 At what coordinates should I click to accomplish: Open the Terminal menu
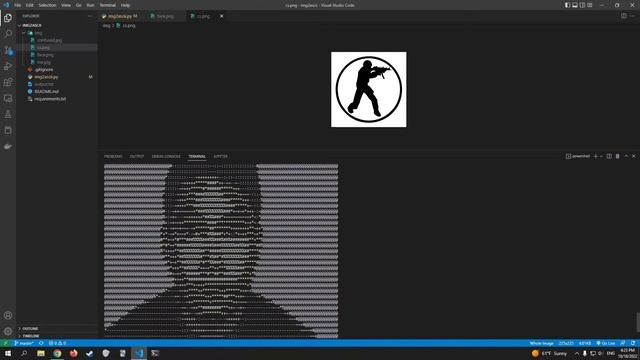pos(108,5)
